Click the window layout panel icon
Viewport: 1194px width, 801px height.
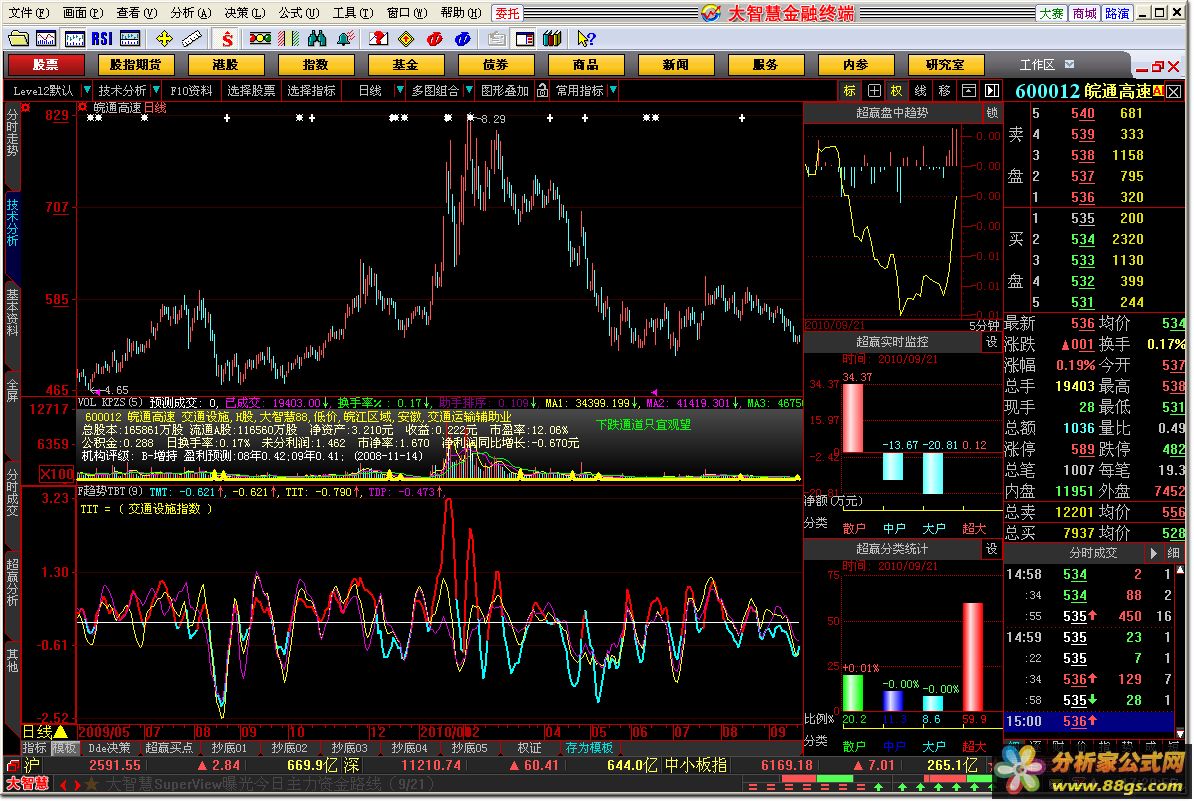[525, 38]
